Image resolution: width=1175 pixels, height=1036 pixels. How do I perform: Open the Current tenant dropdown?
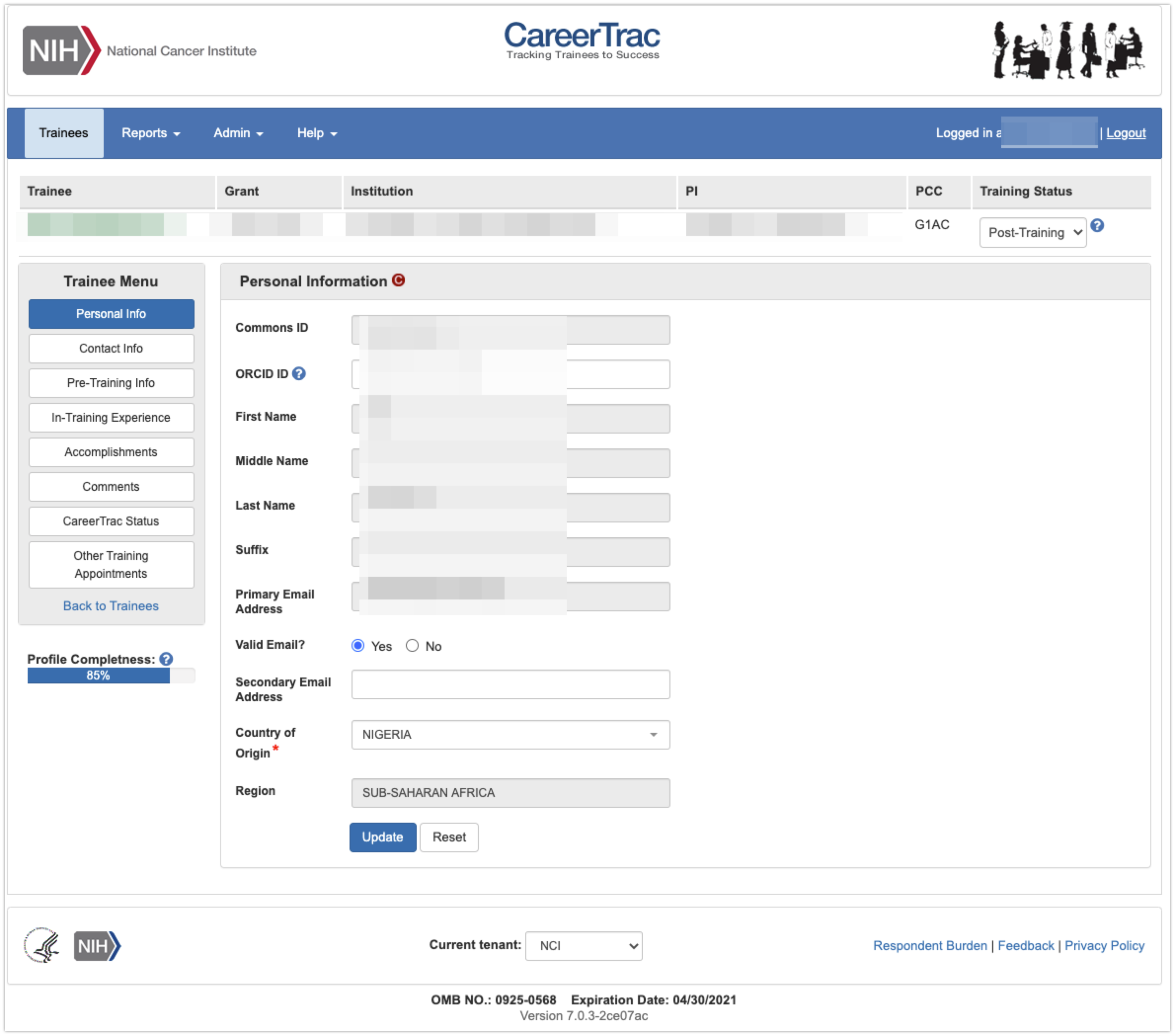point(584,946)
